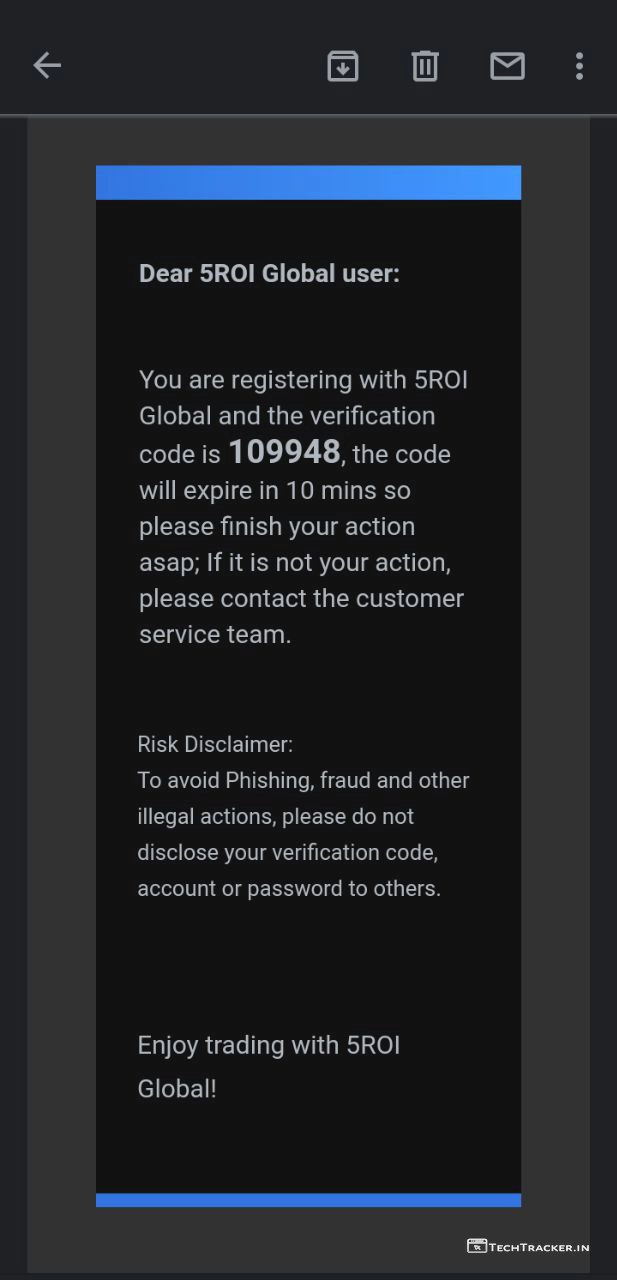Tap 'You are registering with 5ROI' line
Screen dimensions: 617x1280
click(x=303, y=380)
